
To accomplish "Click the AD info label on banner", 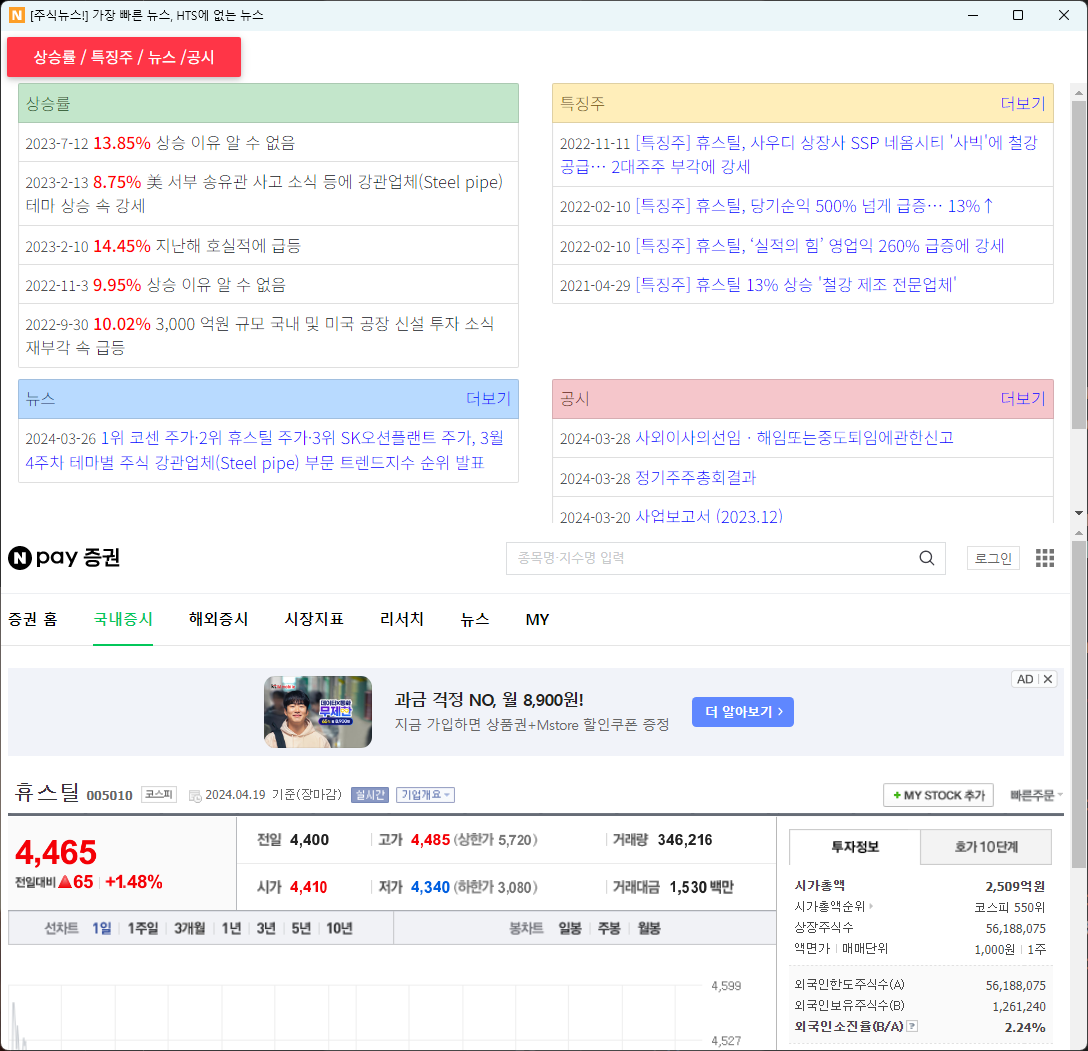I will coord(1025,679).
